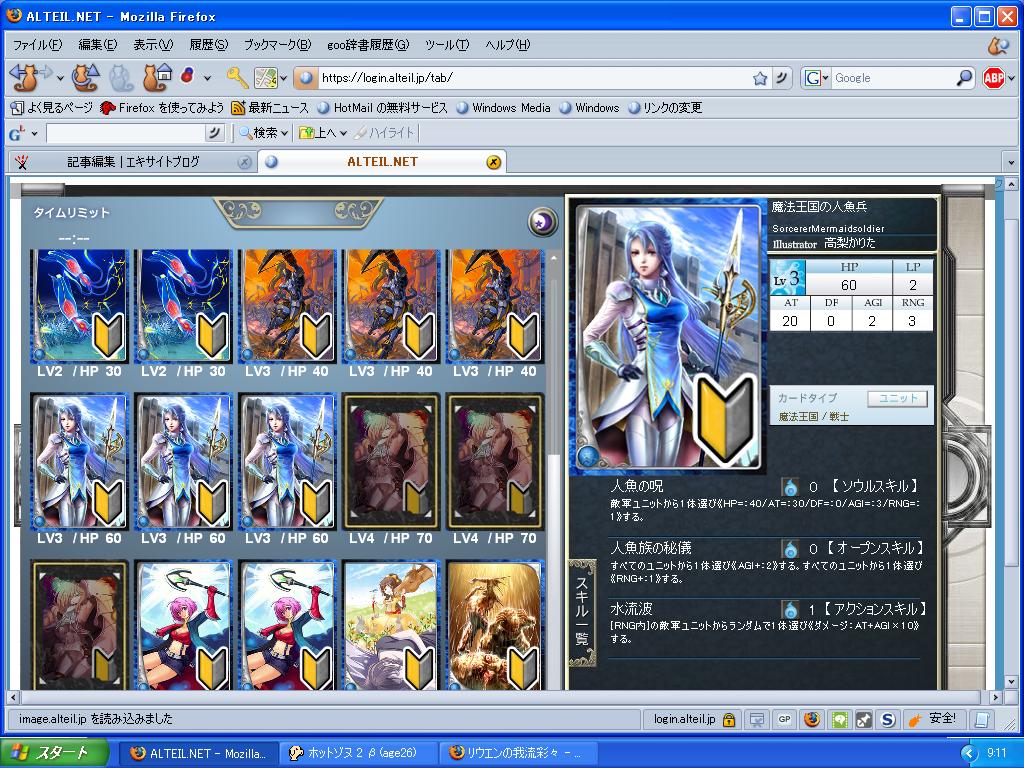Screen dimensions: 1024x768
Task: Click the Windows スタート button
Action: [x=54, y=753]
